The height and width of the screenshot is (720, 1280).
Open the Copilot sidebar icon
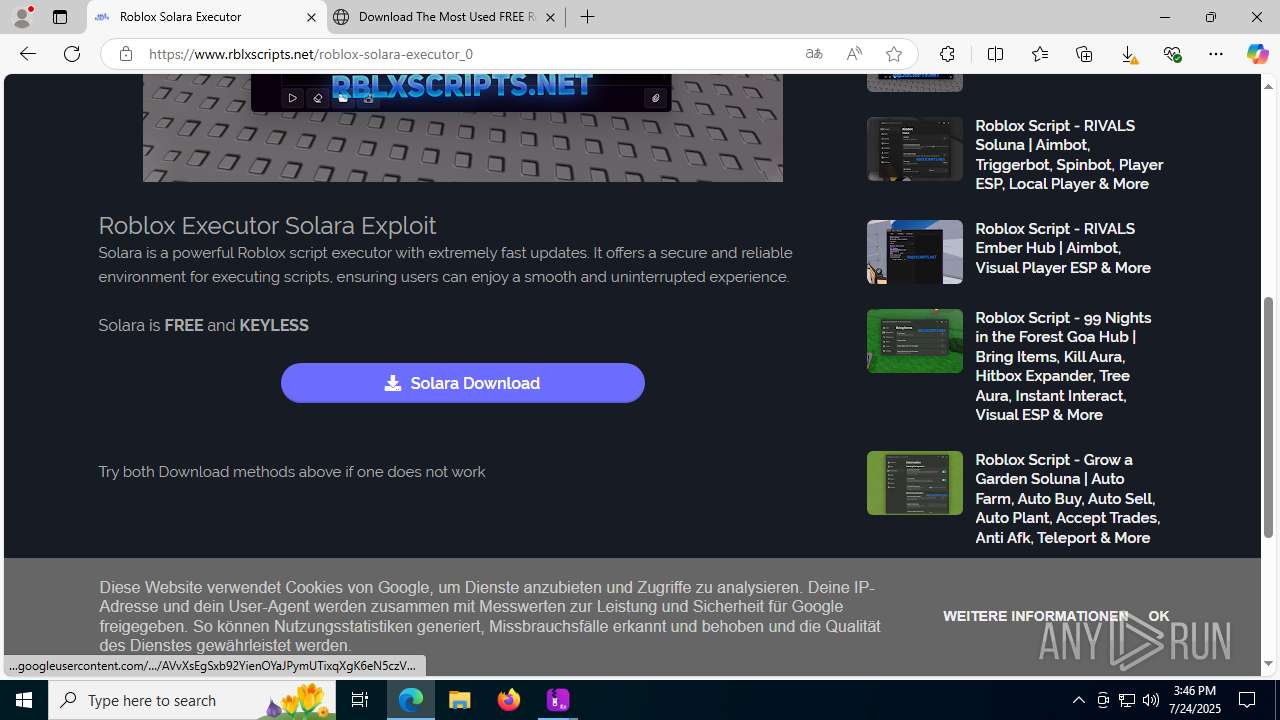[x=1257, y=54]
